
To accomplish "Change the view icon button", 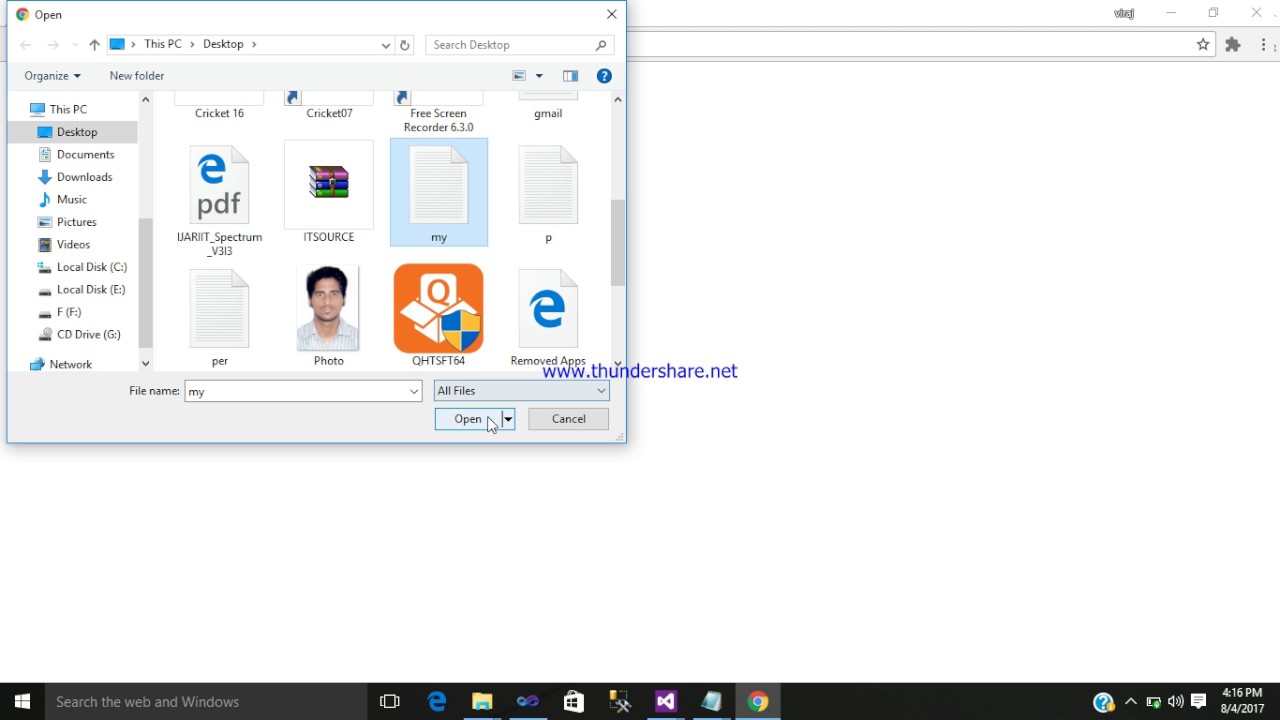I will [x=519, y=76].
